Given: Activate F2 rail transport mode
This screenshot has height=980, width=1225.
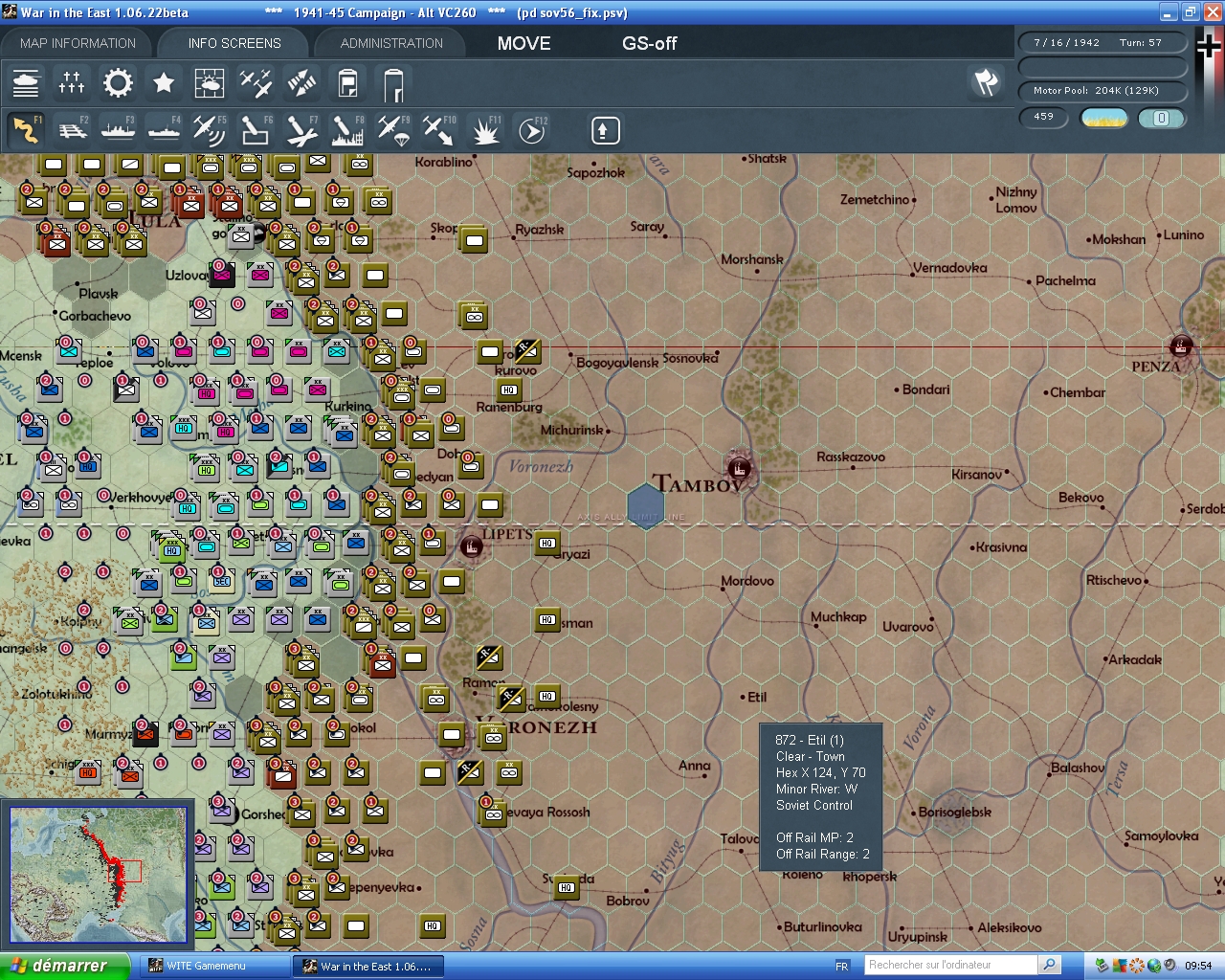Looking at the screenshot, I should tap(72, 130).
